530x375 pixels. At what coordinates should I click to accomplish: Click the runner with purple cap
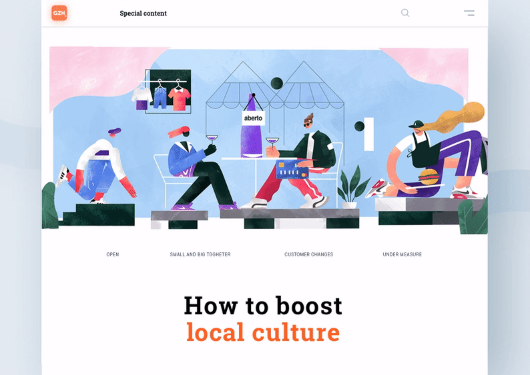click(x=96, y=167)
